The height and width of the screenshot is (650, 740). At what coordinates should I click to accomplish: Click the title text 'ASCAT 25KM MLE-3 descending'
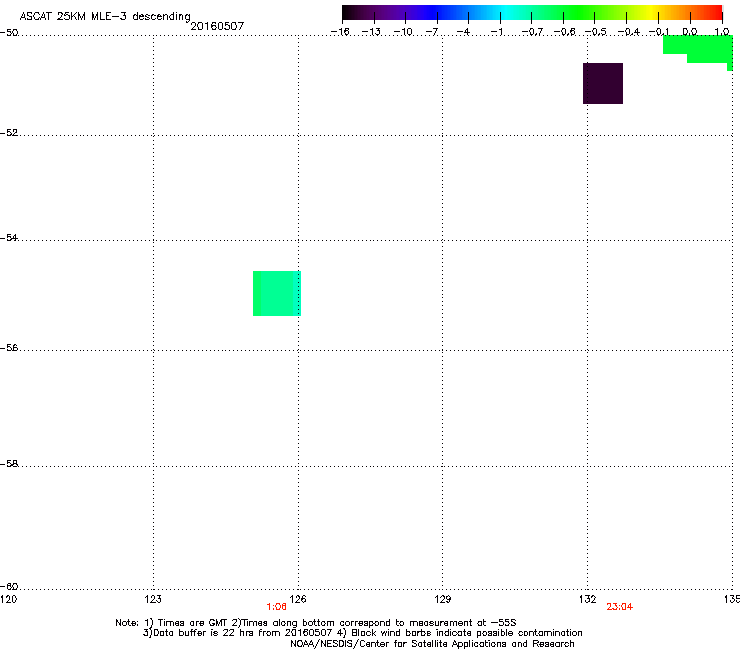tap(105, 16)
